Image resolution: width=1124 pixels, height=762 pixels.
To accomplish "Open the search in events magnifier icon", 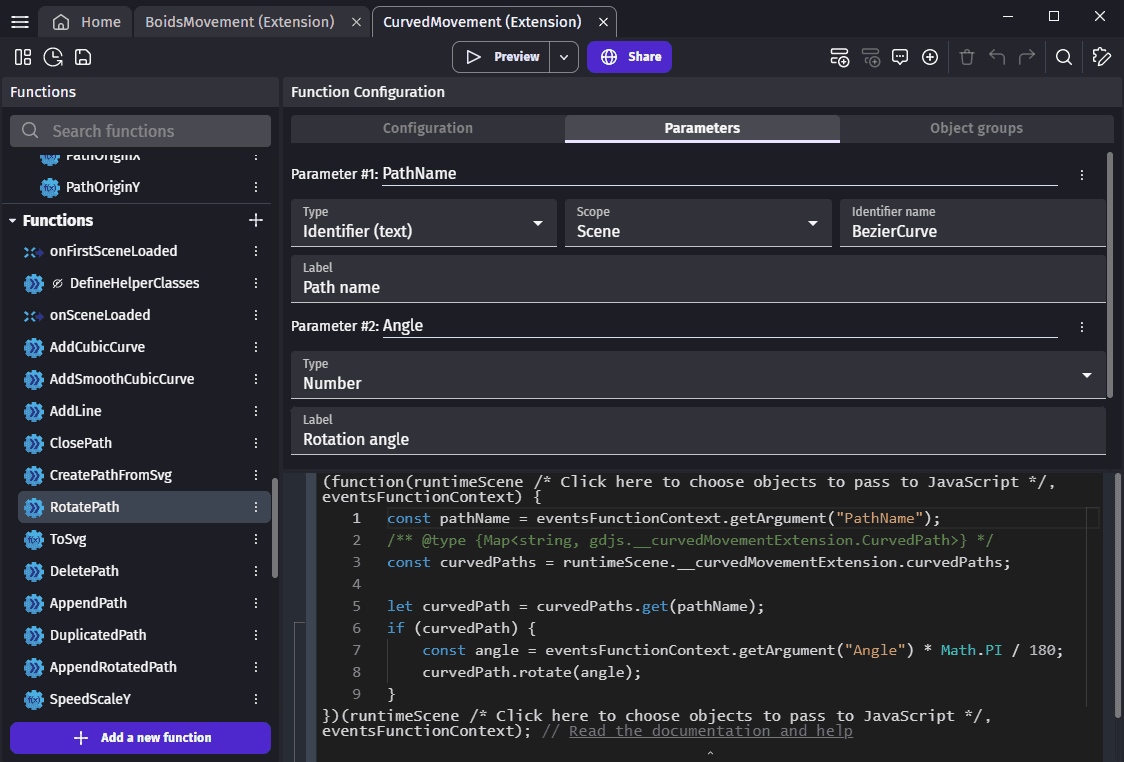I will click(x=1064, y=57).
